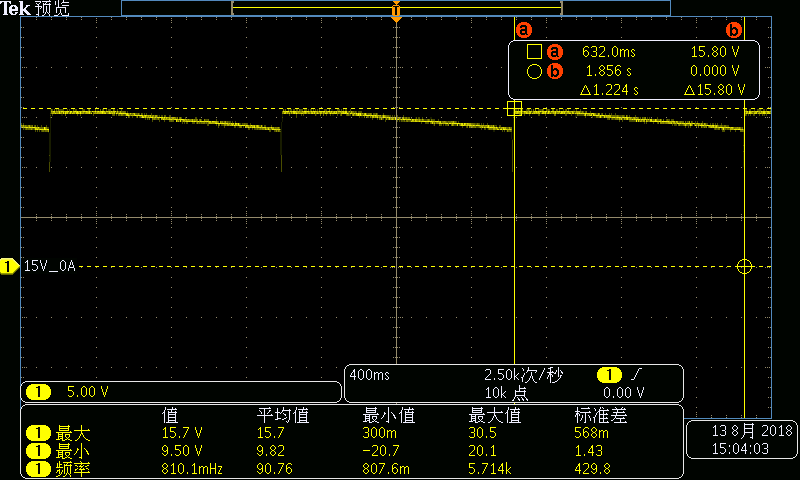Image resolution: width=800 pixels, height=480 pixels.
Task: Click the minimum value 9.50 V
Action: click(x=182, y=451)
